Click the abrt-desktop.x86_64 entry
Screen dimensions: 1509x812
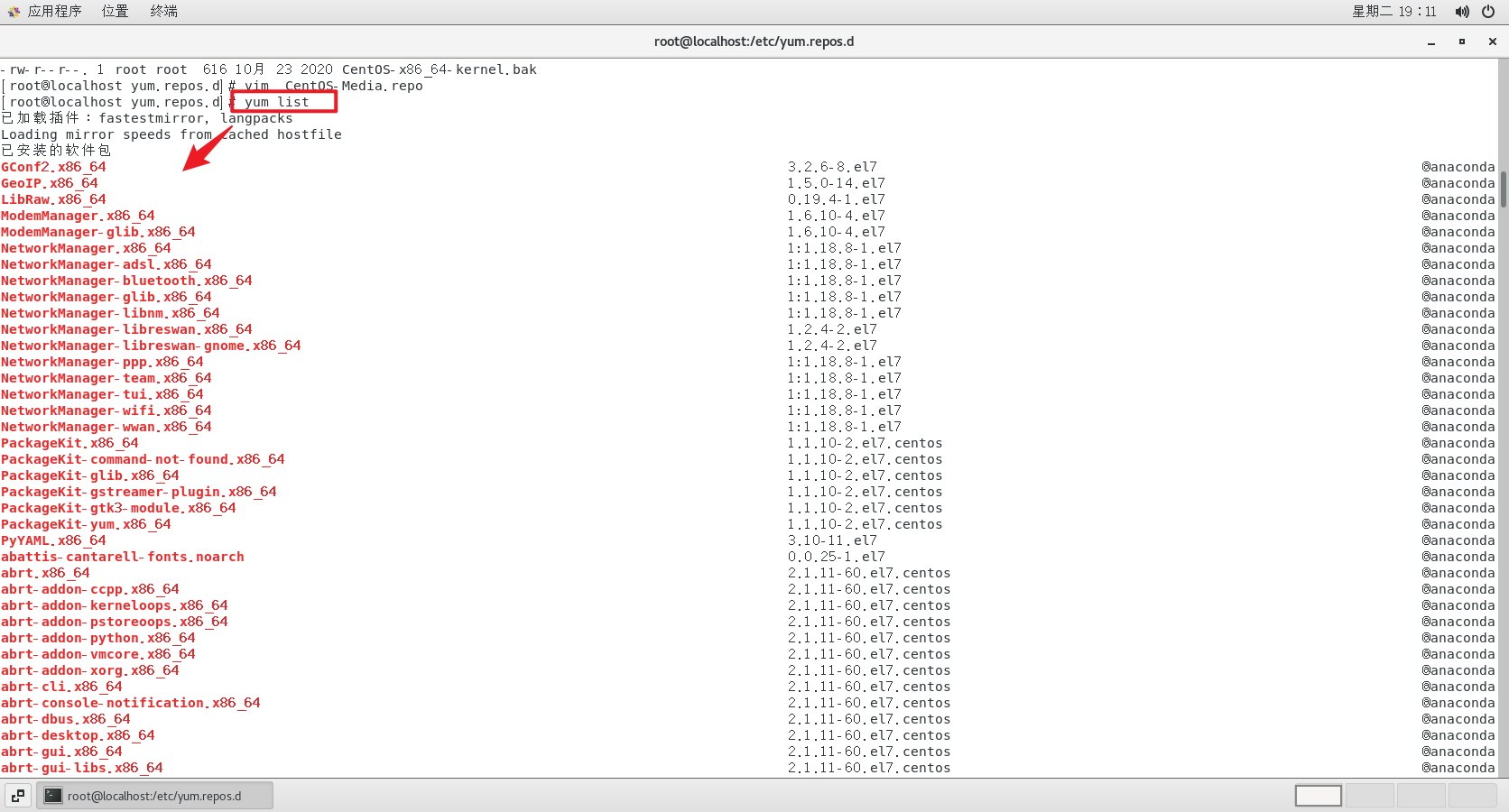click(78, 735)
